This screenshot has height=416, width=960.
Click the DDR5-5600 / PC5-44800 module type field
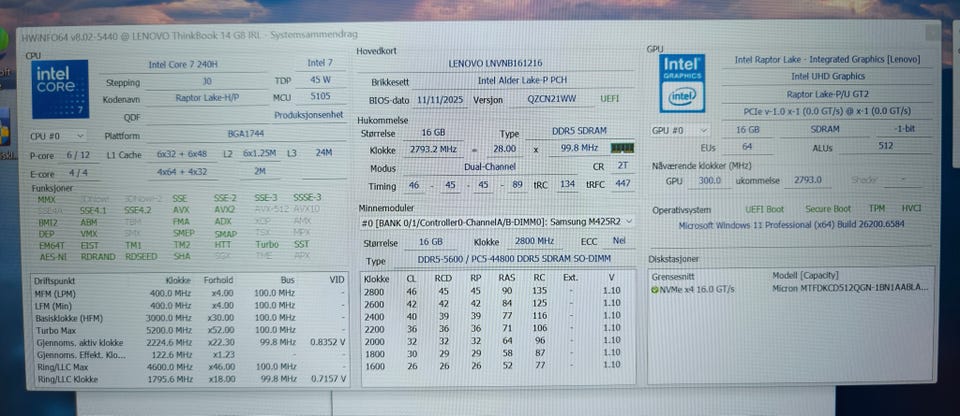(514, 260)
